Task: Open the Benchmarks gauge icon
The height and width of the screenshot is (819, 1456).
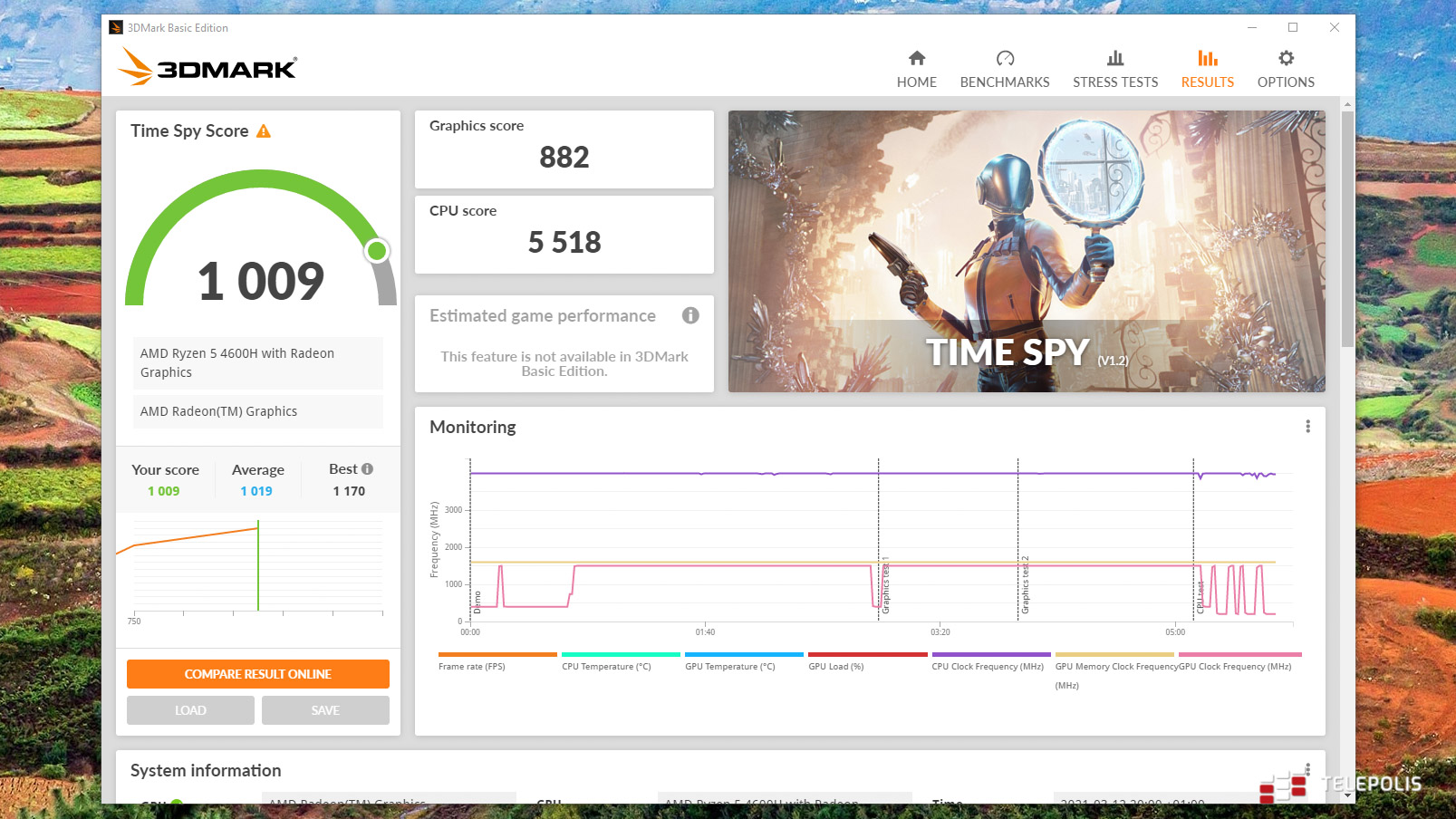Action: coord(1004,59)
